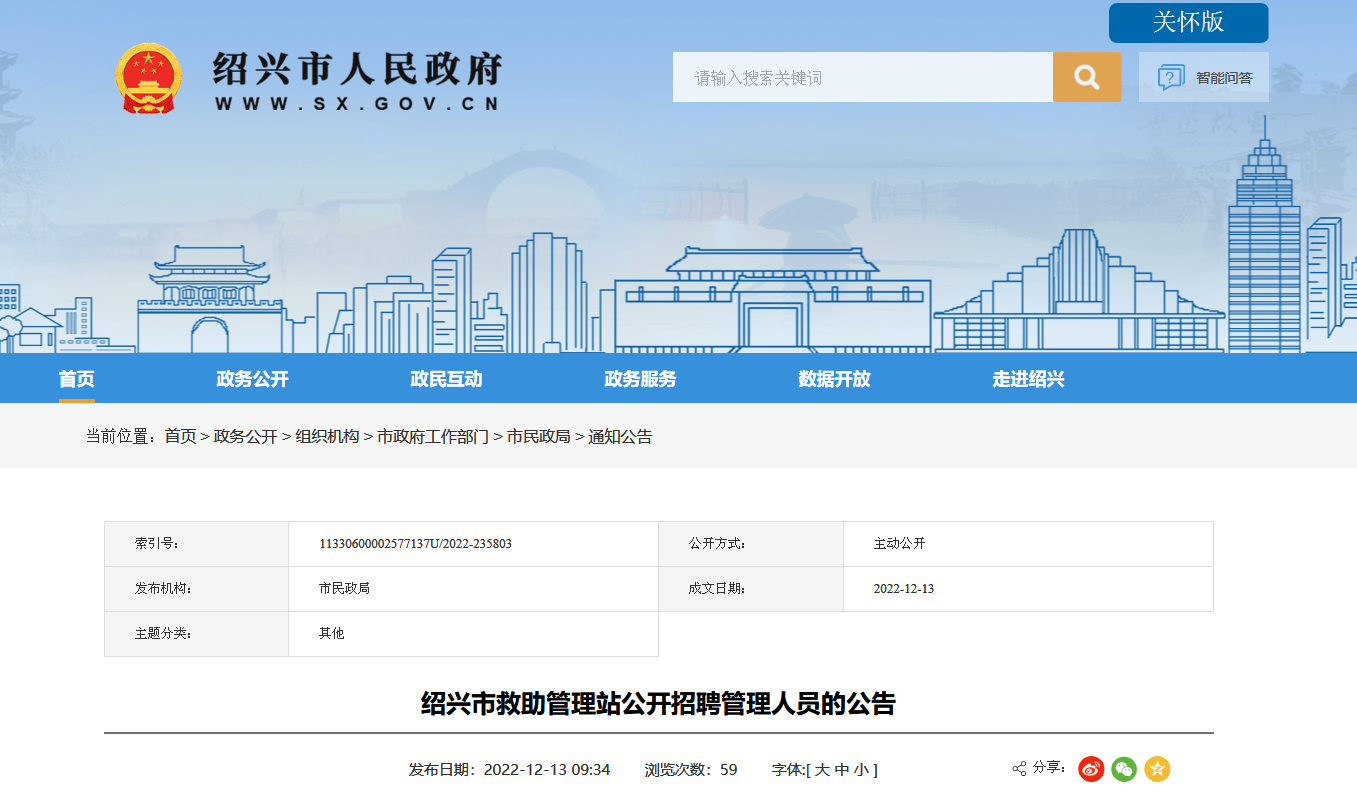Screen dimensions: 1357x802
Task: Share the article to Weibo
Action: pos(1091,769)
